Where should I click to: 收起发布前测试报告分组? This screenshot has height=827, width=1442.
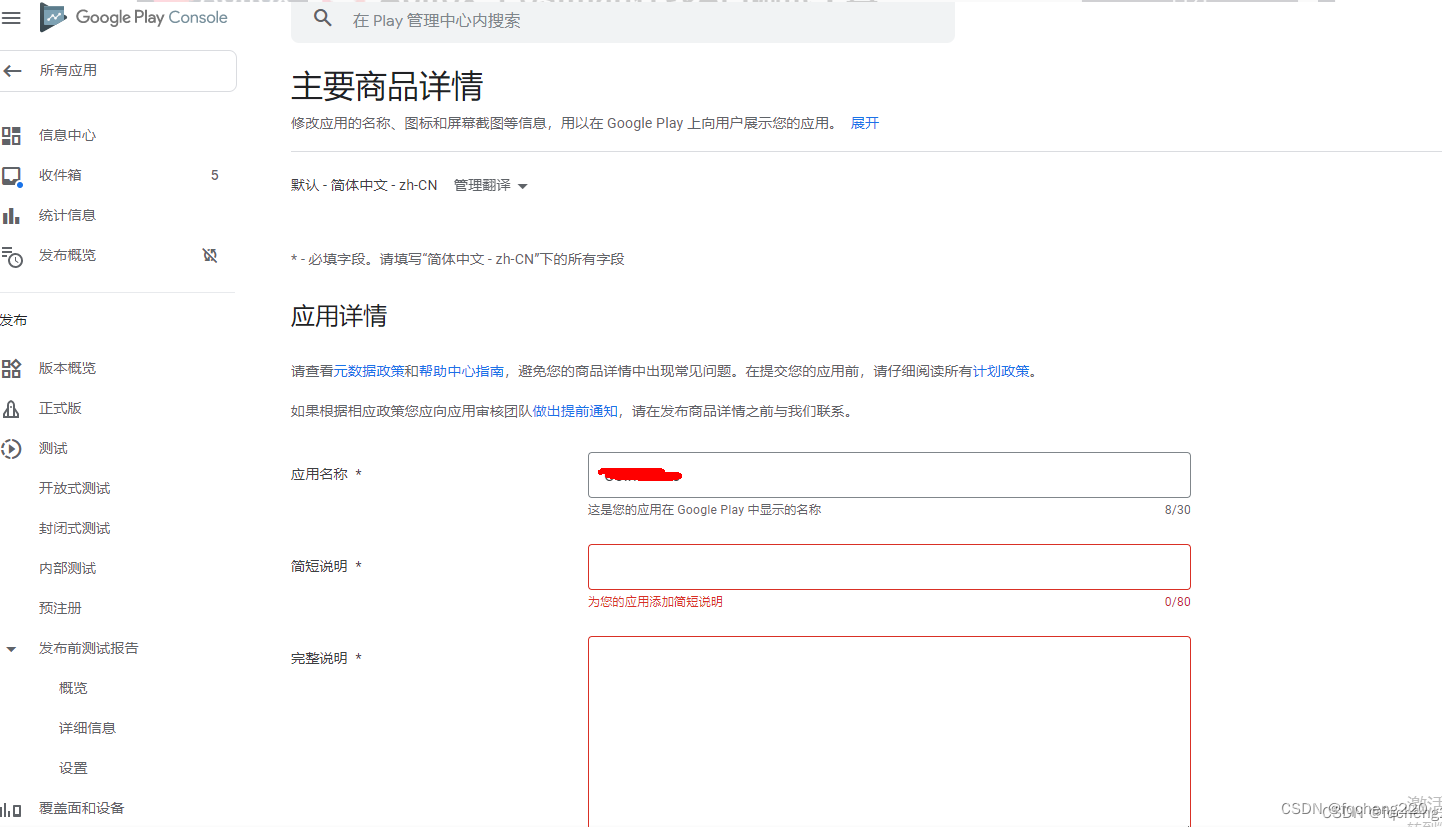[11, 648]
